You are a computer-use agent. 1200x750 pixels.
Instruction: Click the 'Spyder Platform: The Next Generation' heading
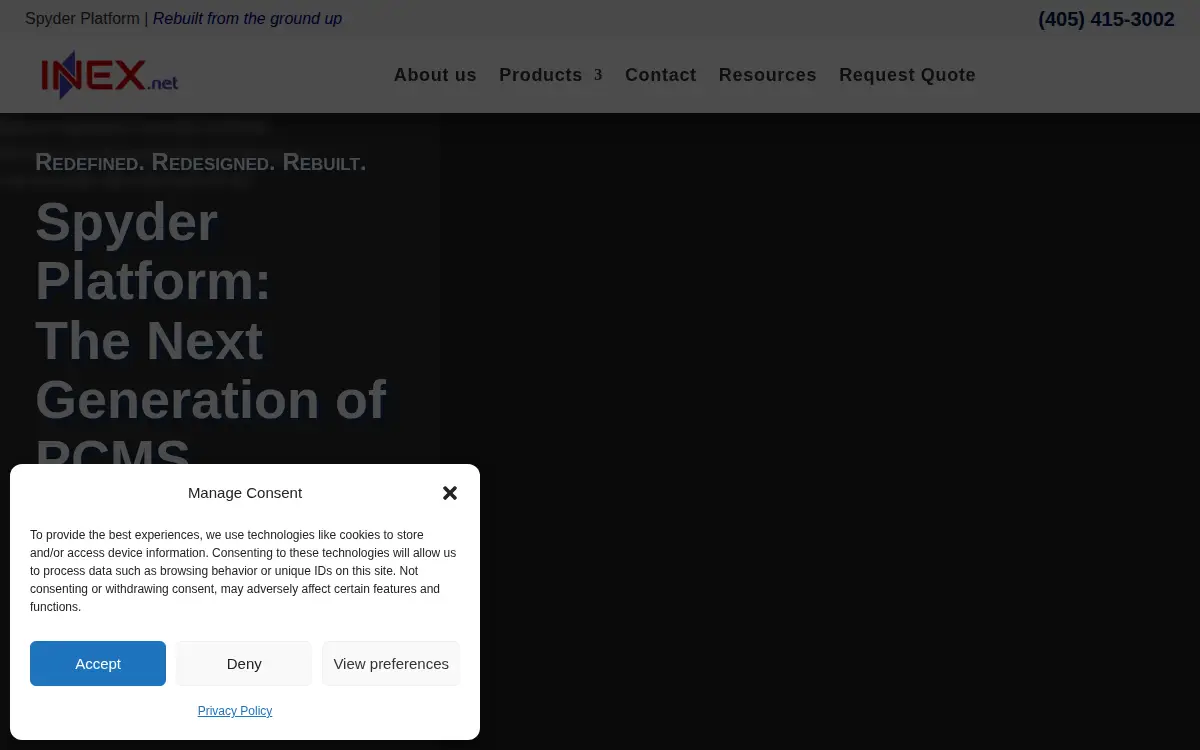point(211,338)
